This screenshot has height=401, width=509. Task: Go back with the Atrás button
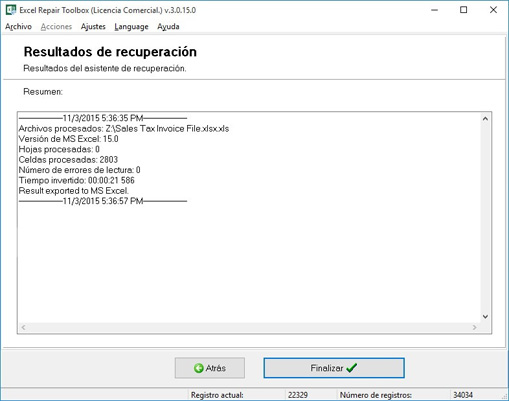click(210, 368)
